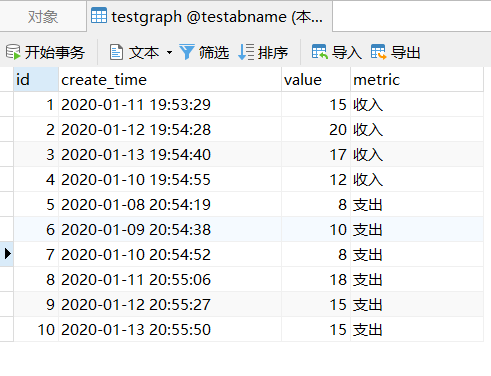This screenshot has width=491, height=376.
Task: Expand the dropdown arrow next to 文本
Action: pyautogui.click(x=169, y=53)
